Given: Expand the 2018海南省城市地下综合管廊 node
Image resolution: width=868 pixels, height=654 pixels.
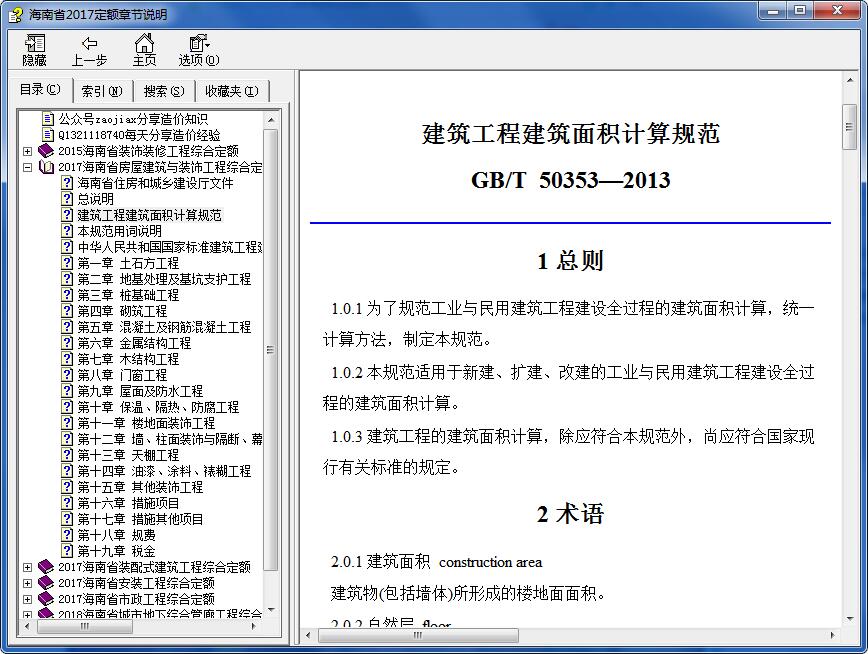Looking at the screenshot, I should click(x=27, y=614).
